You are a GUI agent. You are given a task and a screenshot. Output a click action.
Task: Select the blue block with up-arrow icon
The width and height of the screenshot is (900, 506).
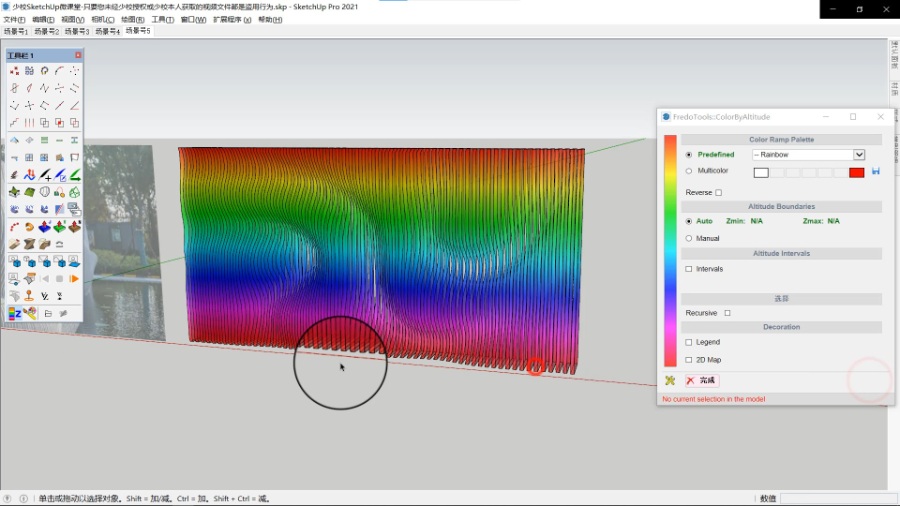(44, 227)
